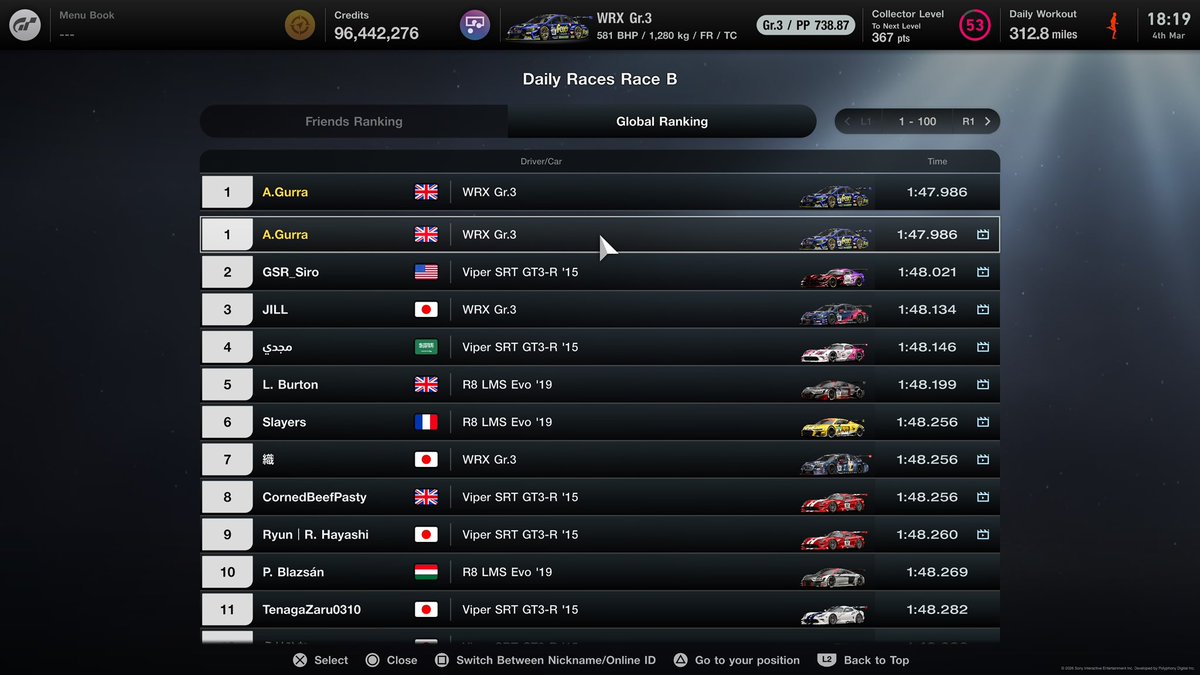Click JILL's WRX car thumbnail
Viewport: 1200px width, 675px height.
point(834,313)
